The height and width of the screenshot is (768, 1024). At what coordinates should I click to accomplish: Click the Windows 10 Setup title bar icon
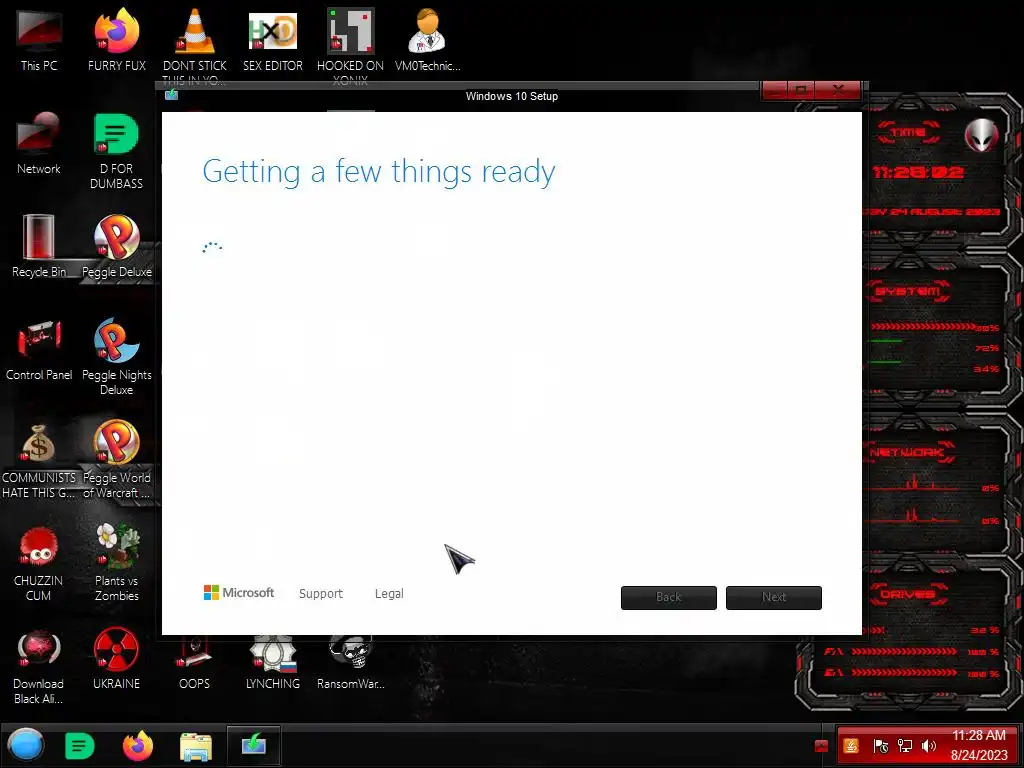point(172,95)
